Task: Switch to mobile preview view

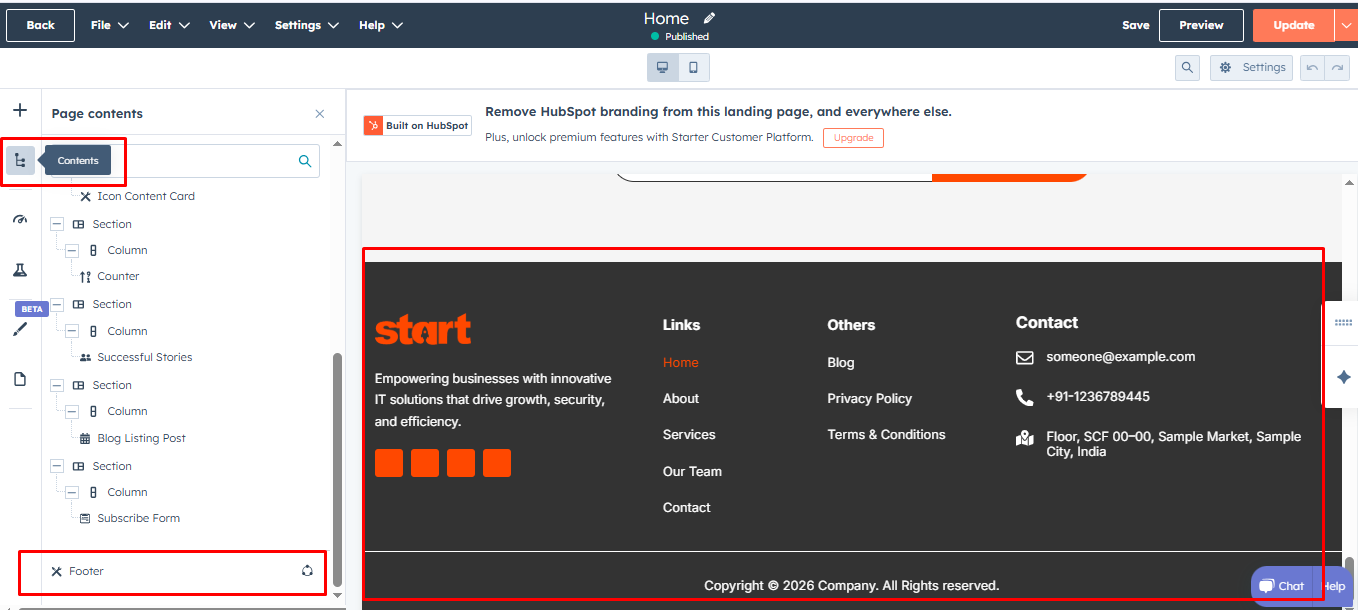Action: [693, 68]
